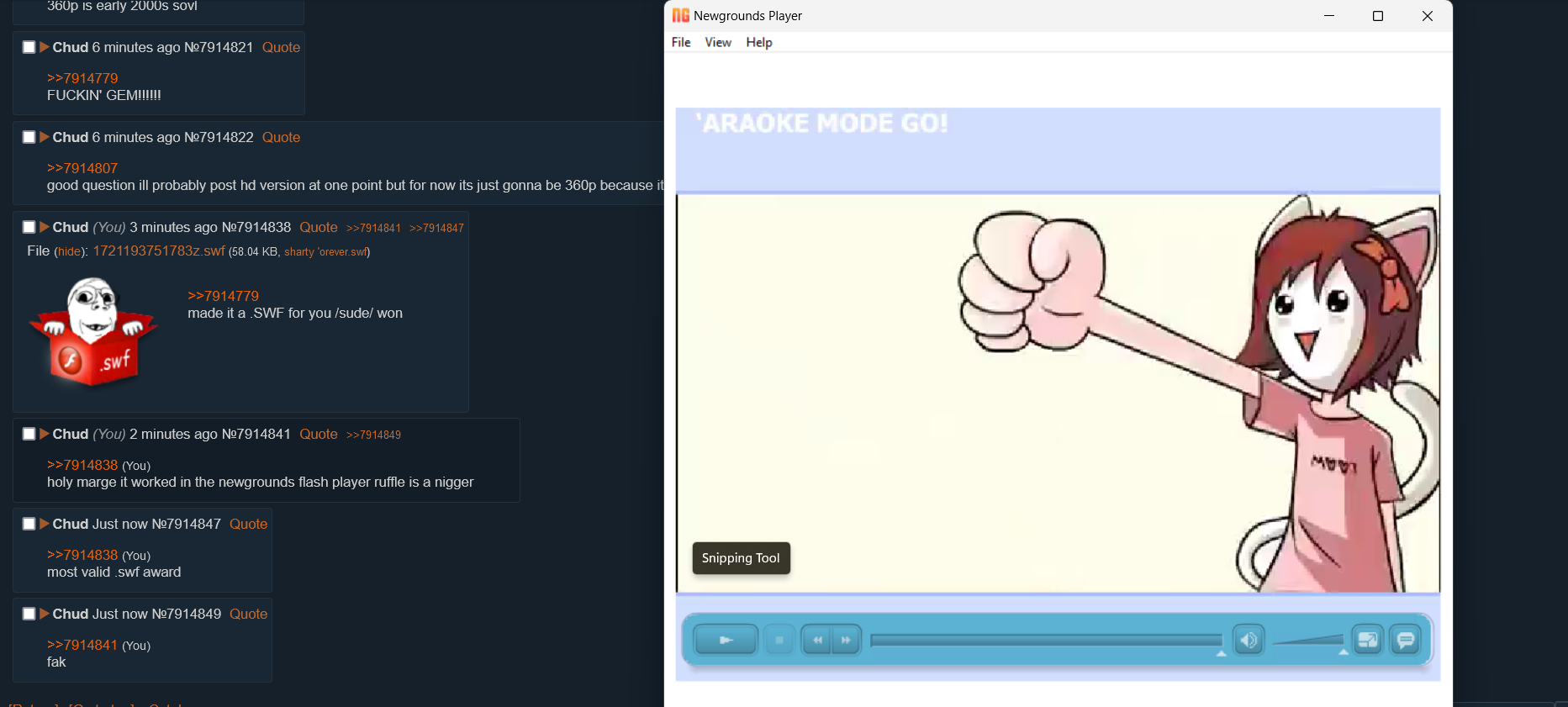Viewport: 1568px width, 707px height.
Task: Follow the >>7914841 link in post №7914849
Action: tap(82, 645)
